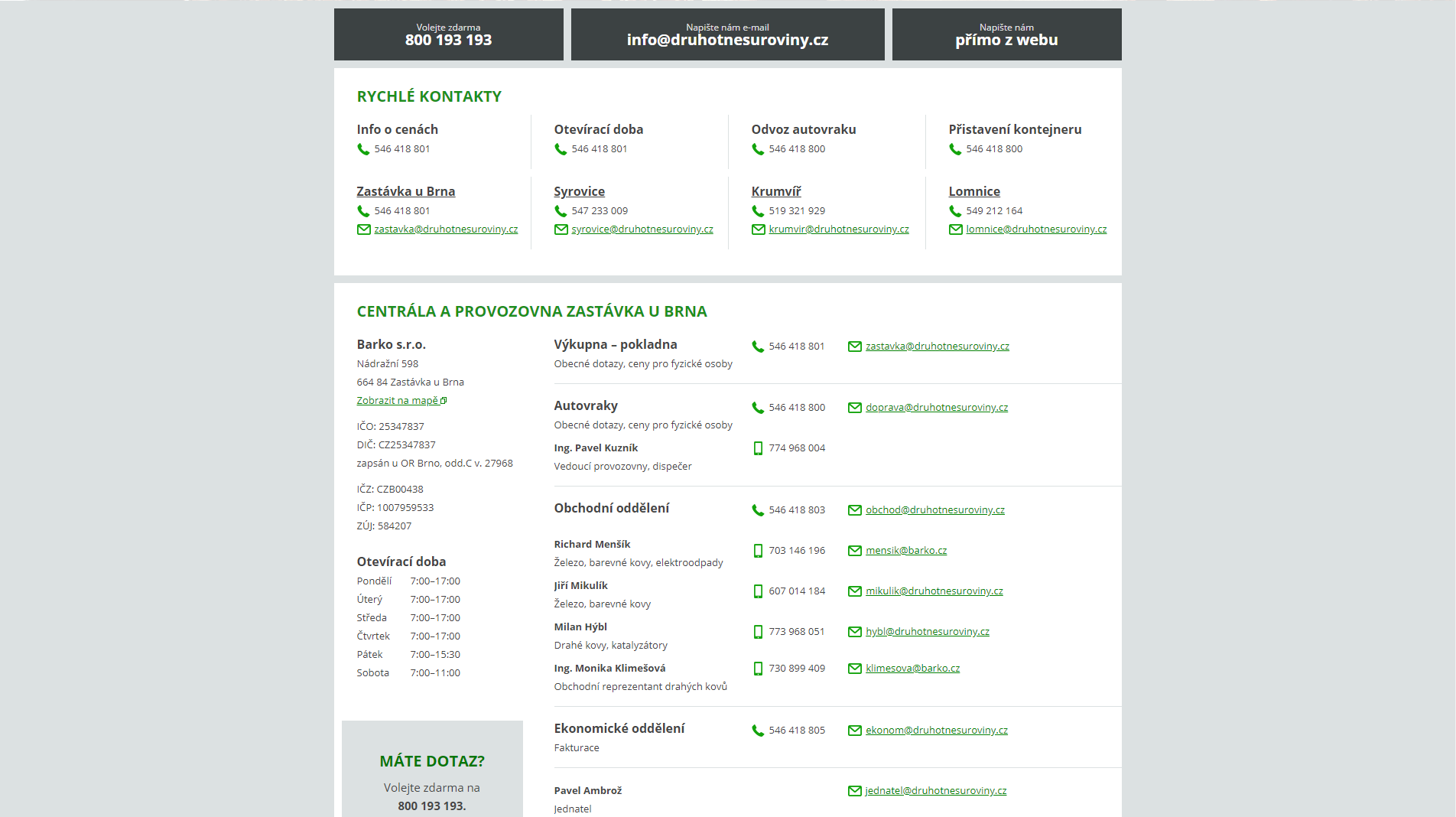Click the envelope icon beside jednatel@druhotnesuroviny.cz

[x=855, y=791]
